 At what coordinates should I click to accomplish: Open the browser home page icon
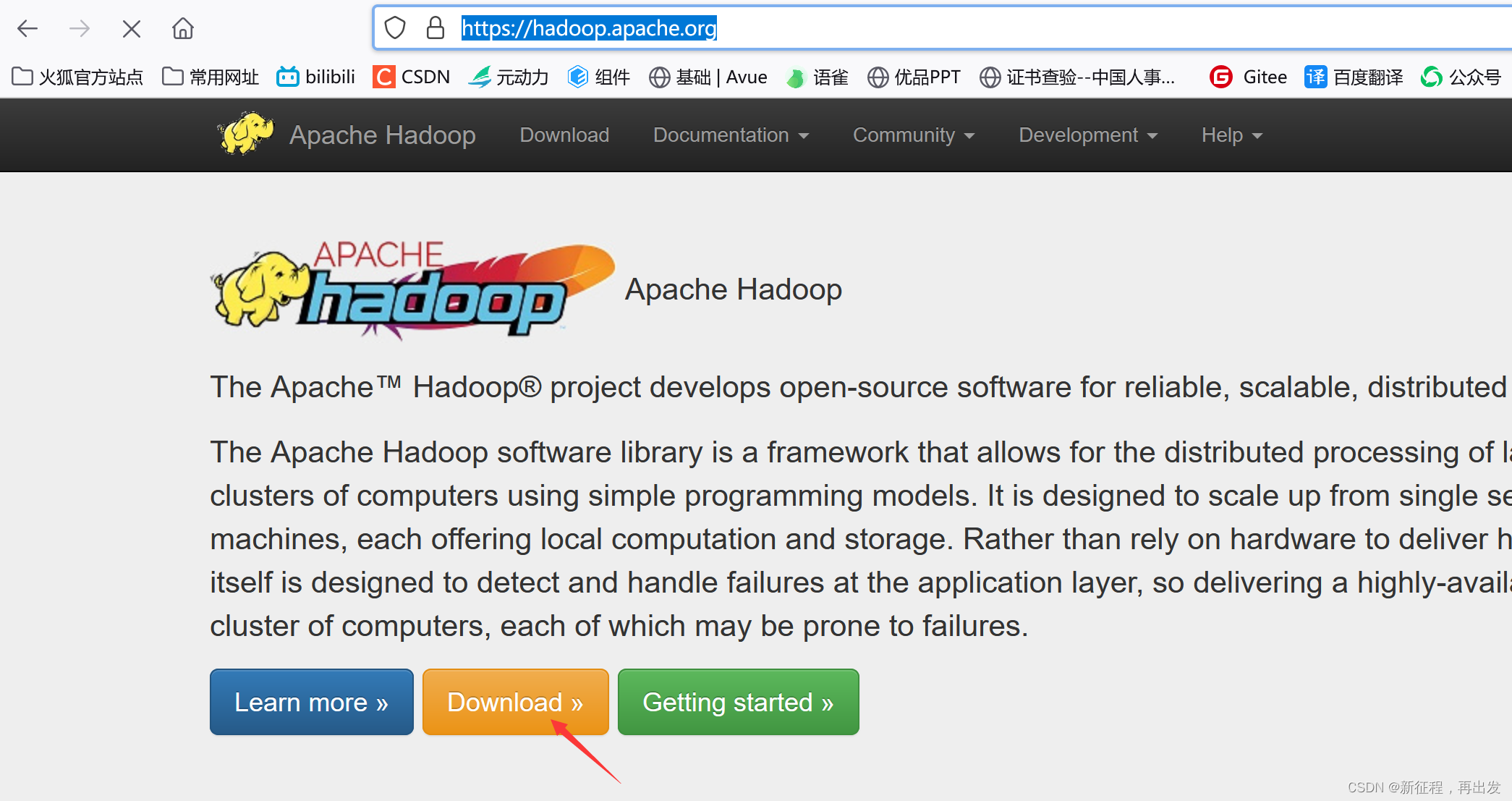183,29
